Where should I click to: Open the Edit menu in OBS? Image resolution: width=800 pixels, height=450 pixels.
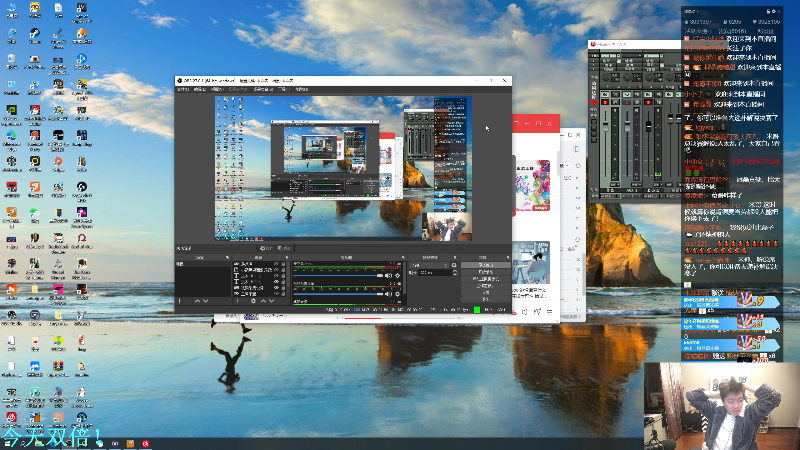tap(200, 89)
